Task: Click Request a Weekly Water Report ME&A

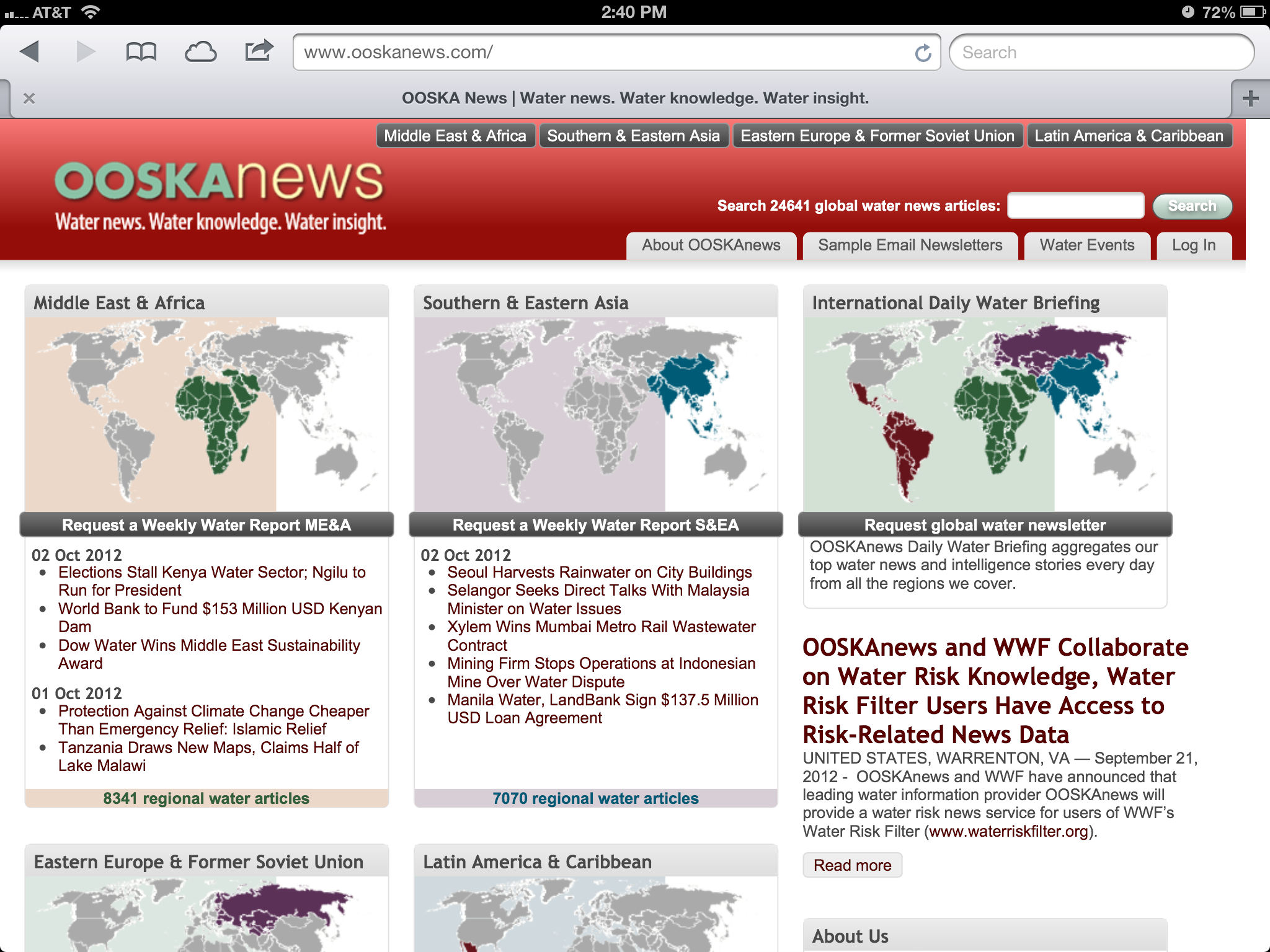Action: (206, 525)
